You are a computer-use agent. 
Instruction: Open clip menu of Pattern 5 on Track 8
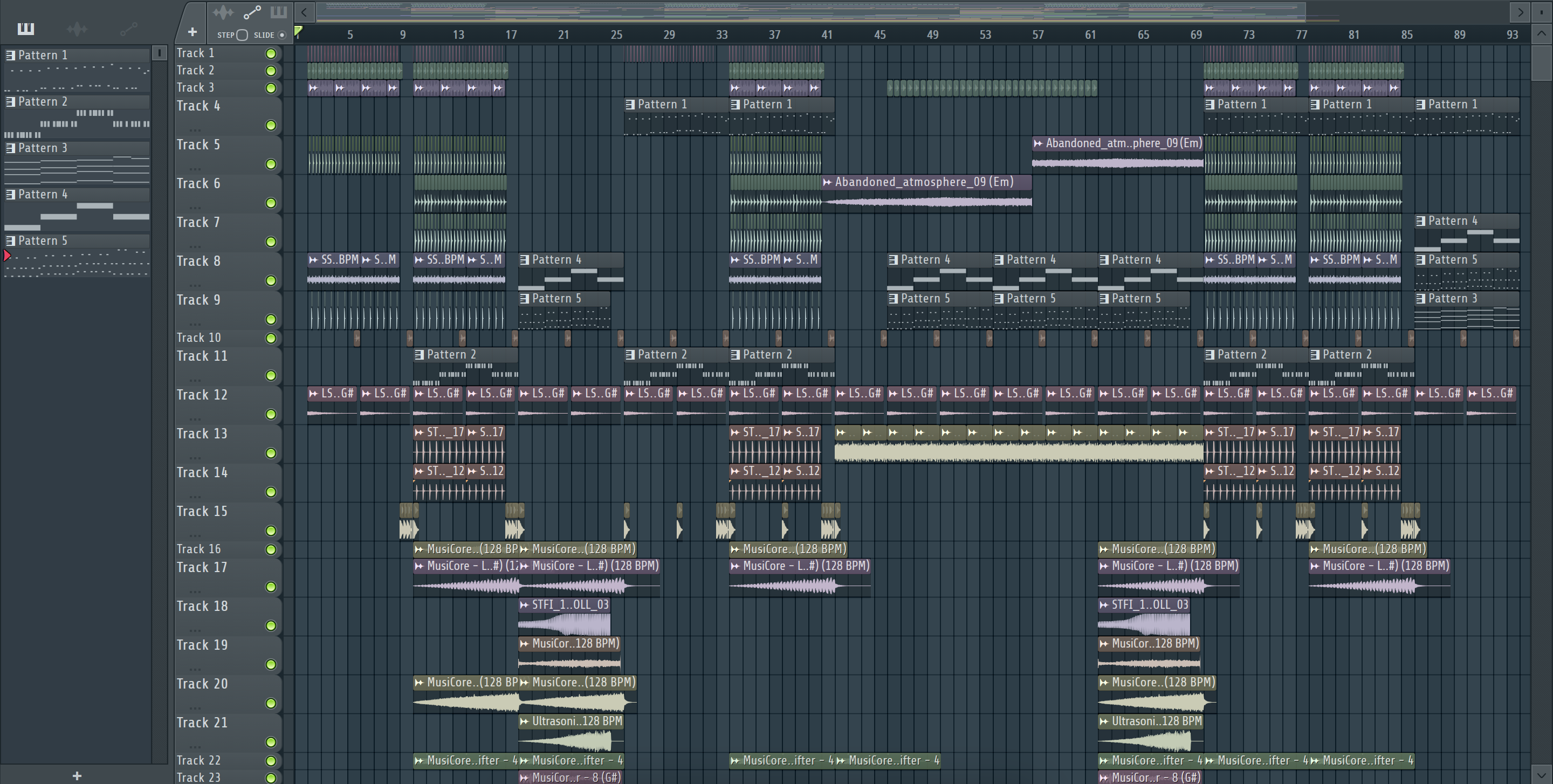[x=1421, y=260]
